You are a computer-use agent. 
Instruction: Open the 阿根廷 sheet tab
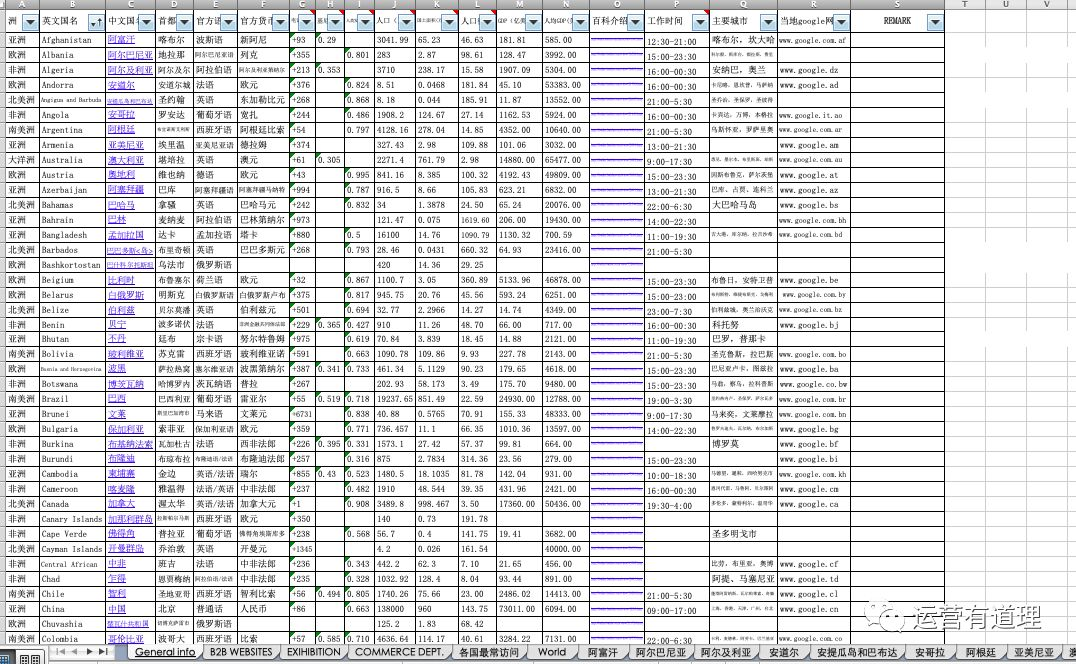980,652
